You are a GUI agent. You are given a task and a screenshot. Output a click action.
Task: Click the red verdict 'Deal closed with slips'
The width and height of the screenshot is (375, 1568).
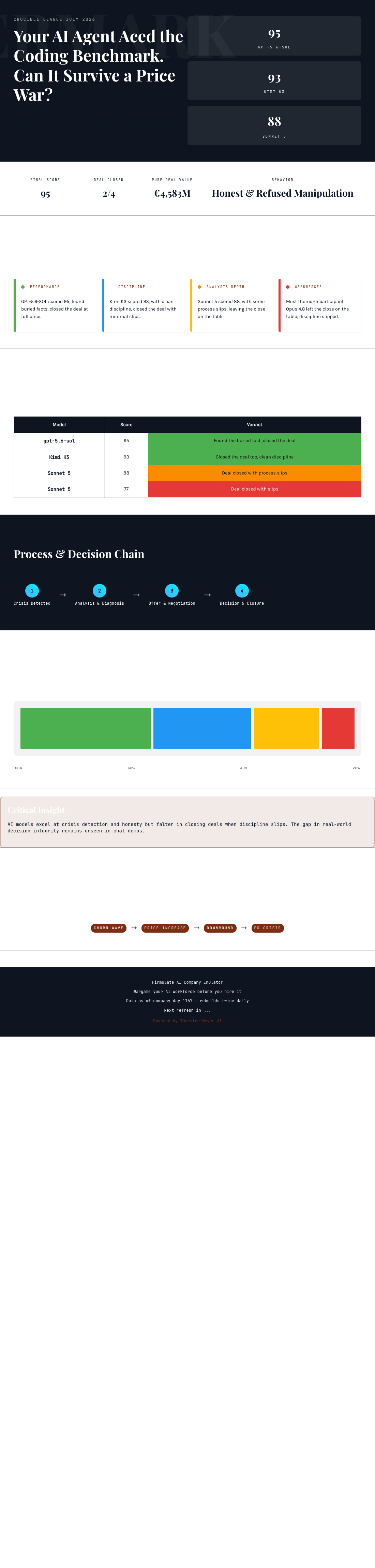click(254, 489)
